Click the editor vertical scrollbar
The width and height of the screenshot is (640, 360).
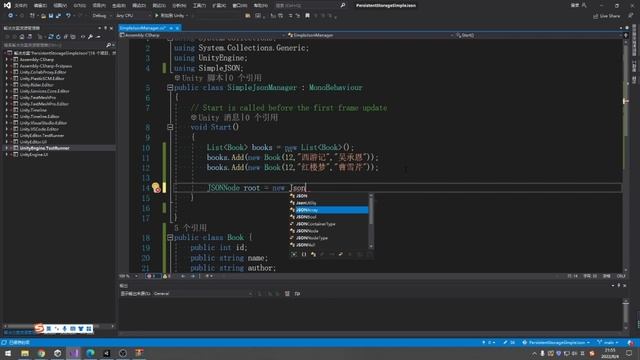pos(625,155)
